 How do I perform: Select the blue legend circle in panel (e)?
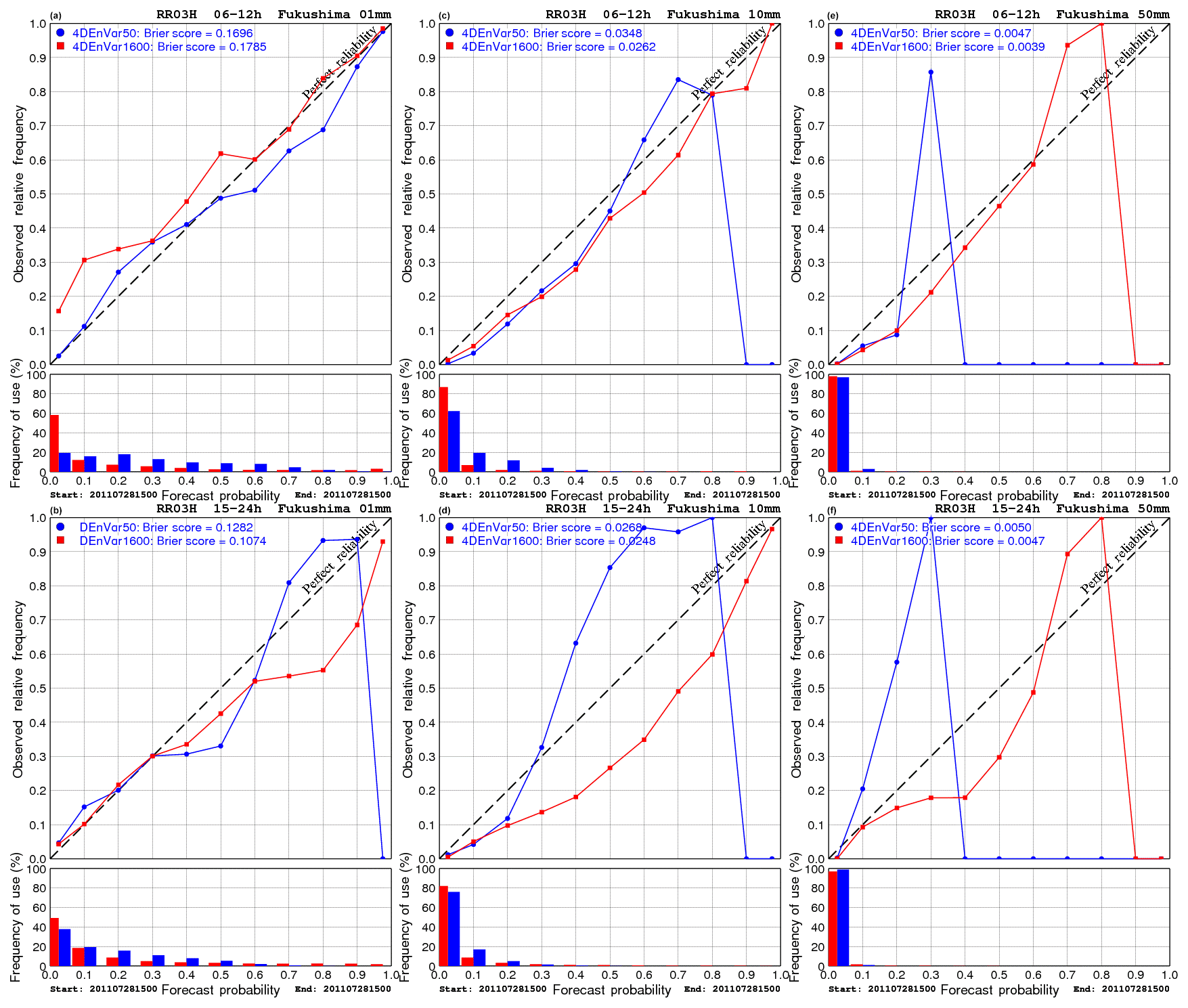coord(839,32)
